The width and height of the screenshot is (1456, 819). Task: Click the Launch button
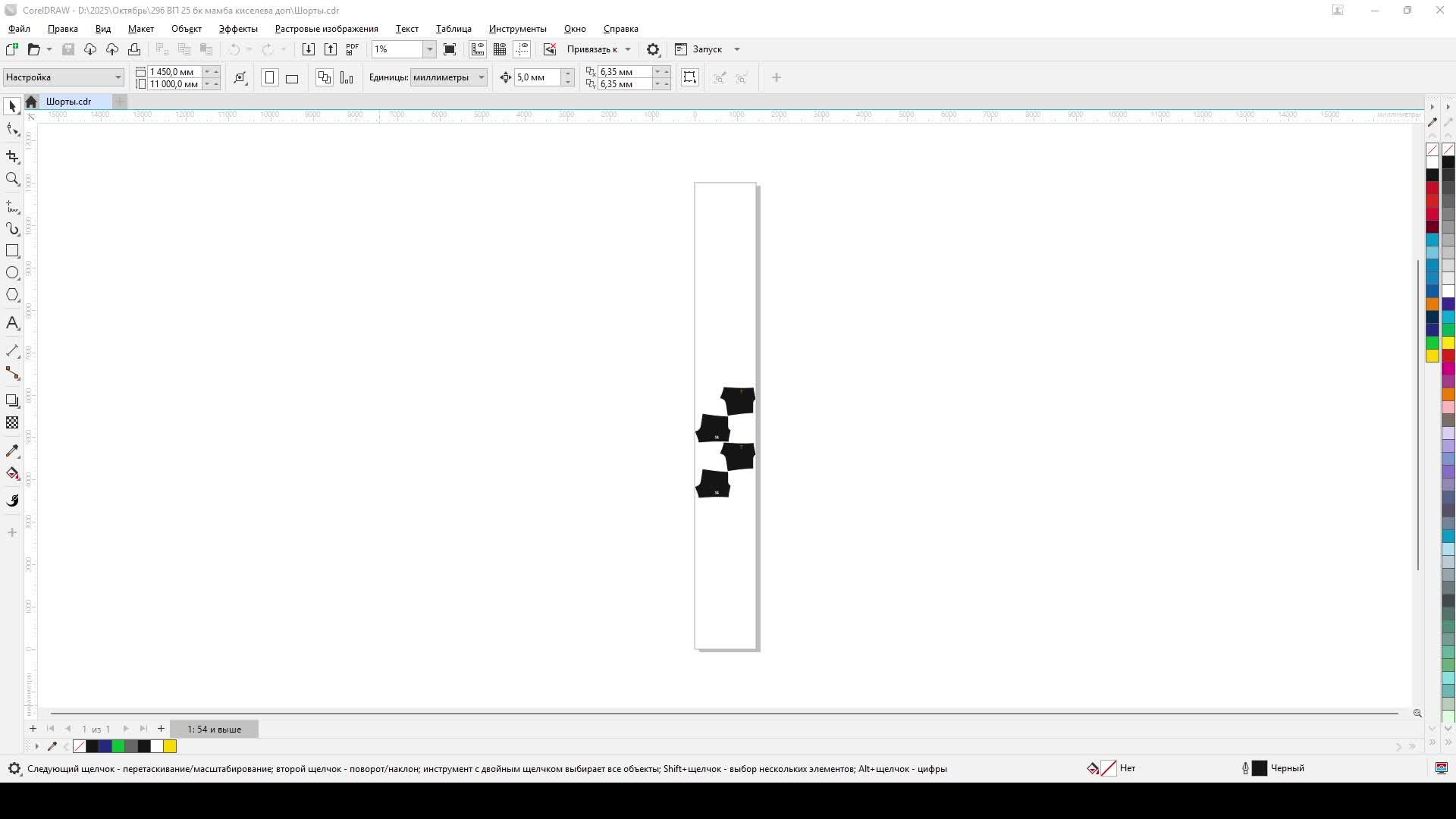pos(699,49)
